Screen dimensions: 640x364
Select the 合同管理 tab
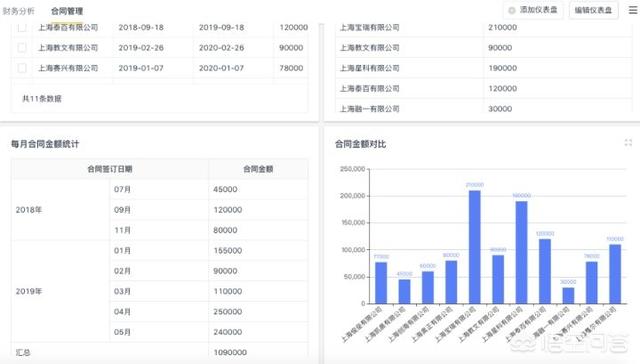point(67,11)
